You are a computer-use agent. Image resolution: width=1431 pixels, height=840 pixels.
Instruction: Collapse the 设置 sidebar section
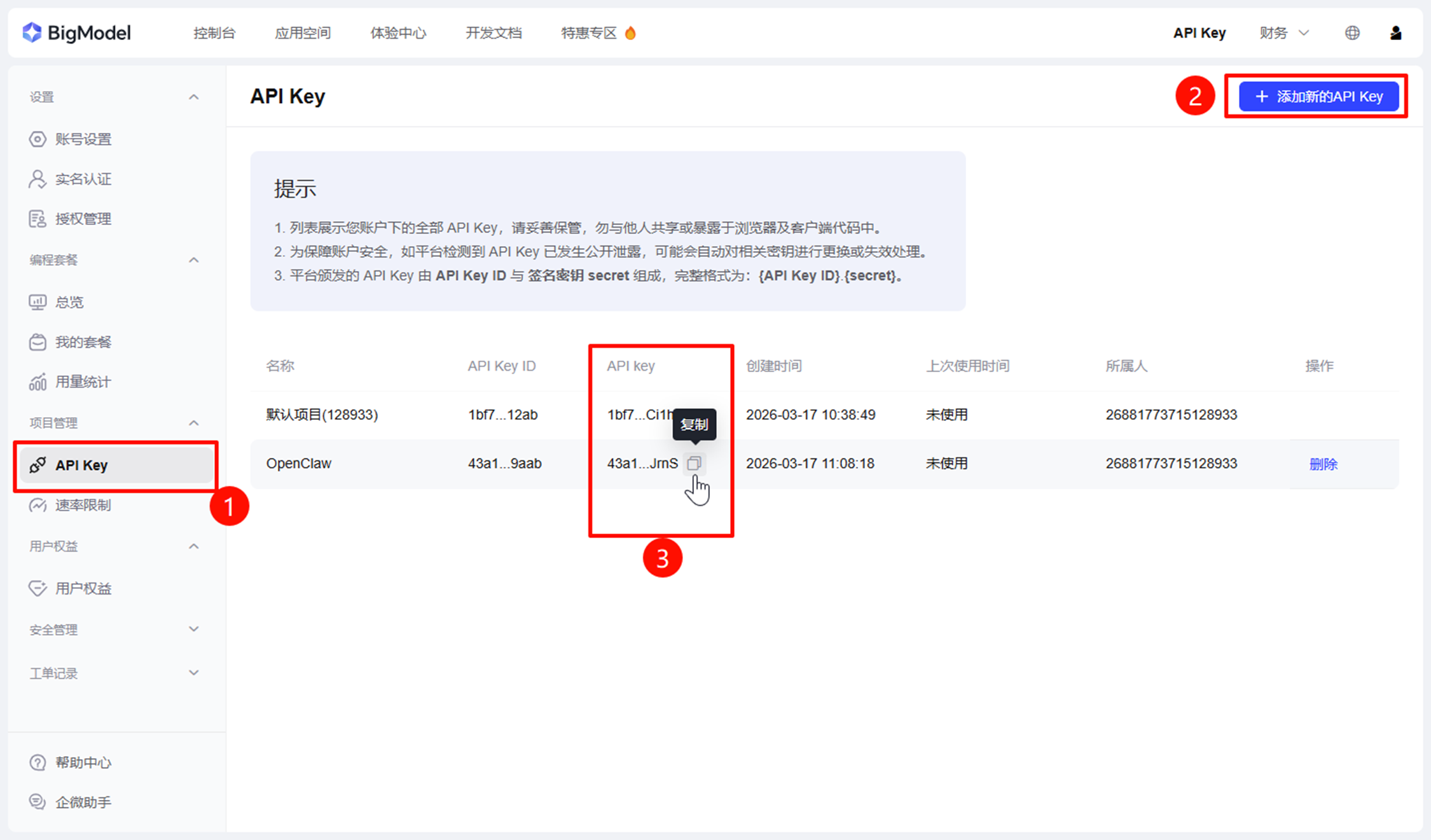coord(193,97)
